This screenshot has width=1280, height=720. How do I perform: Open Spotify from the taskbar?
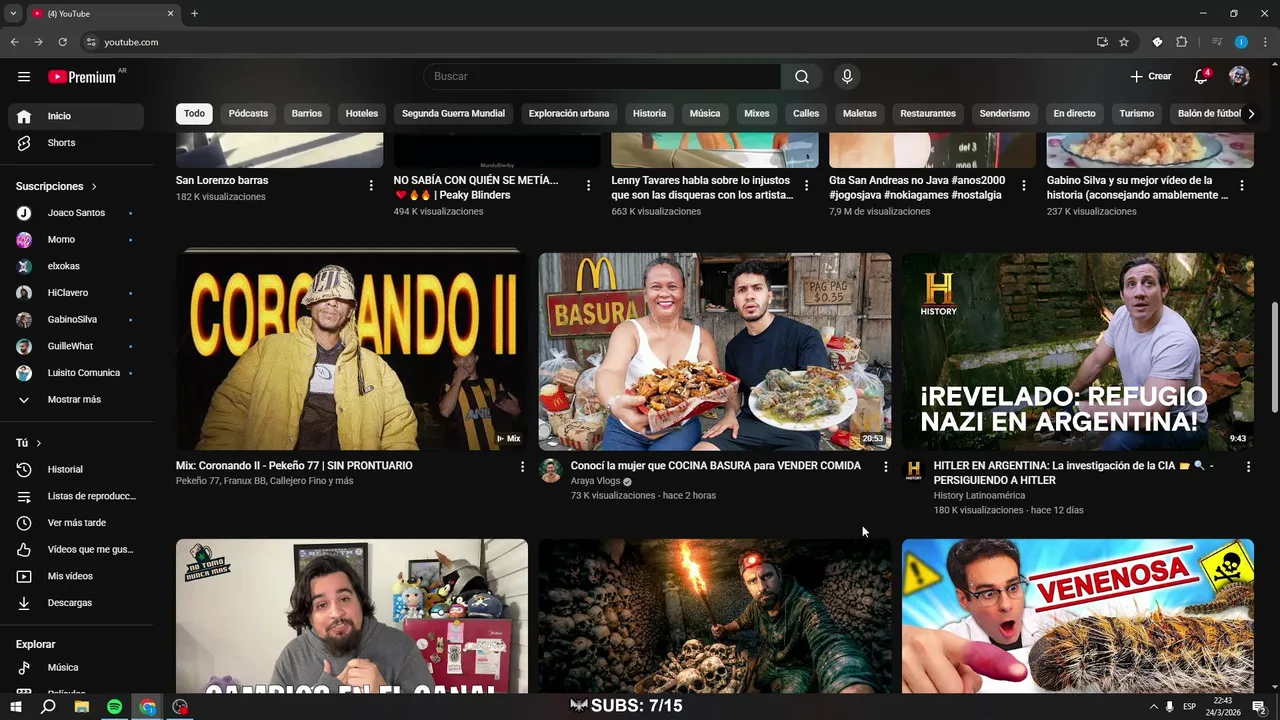(x=114, y=707)
